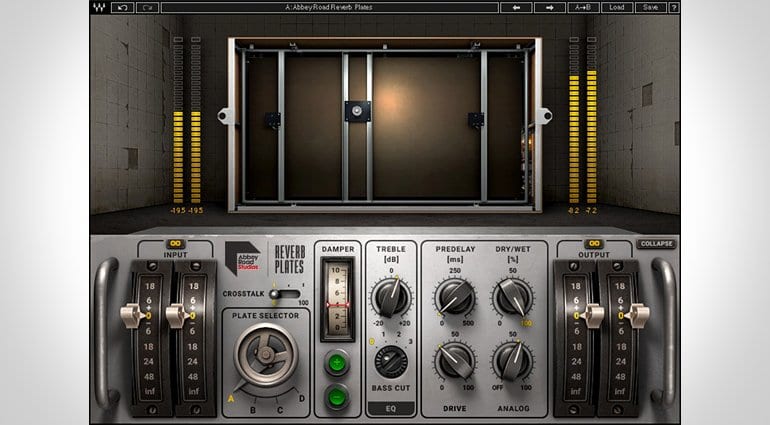Open the Abbey Road Reverb Plates preset field
This screenshot has height=425, width=770.
tap(330, 7)
